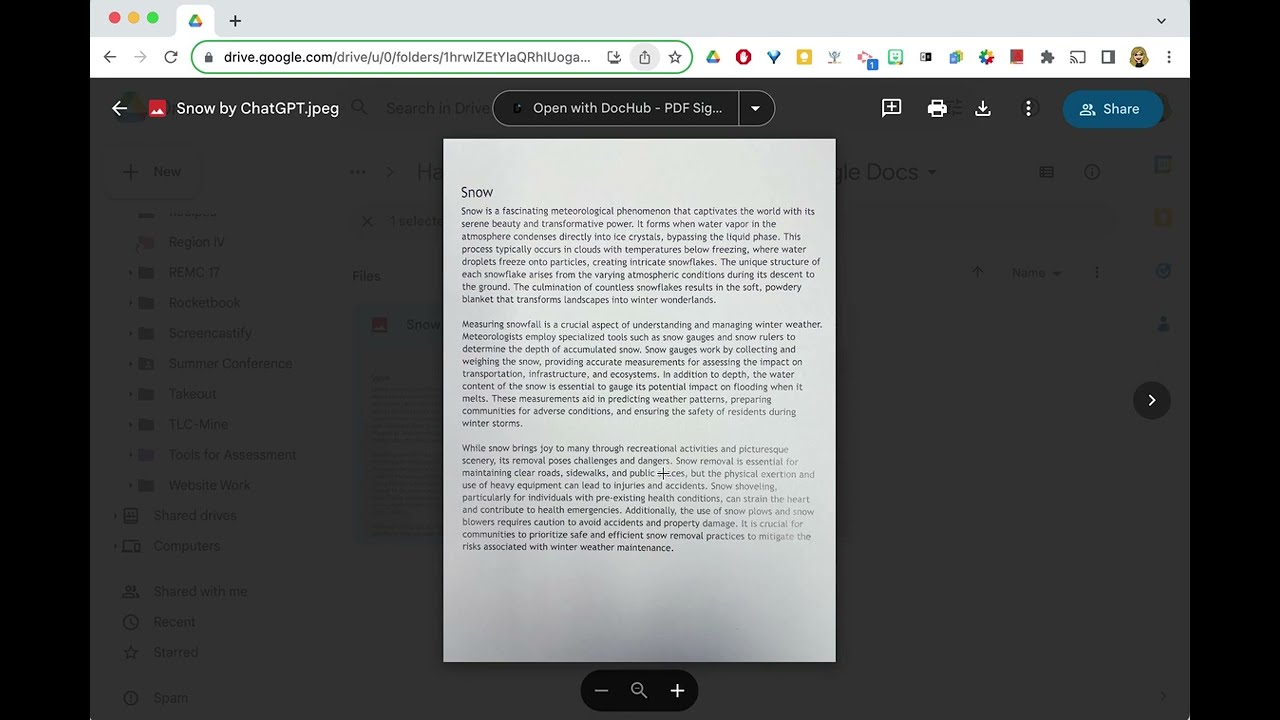Image resolution: width=1280 pixels, height=720 pixels.
Task: Share the Snow by ChatGPT.jpeg file
Action: point(1111,109)
